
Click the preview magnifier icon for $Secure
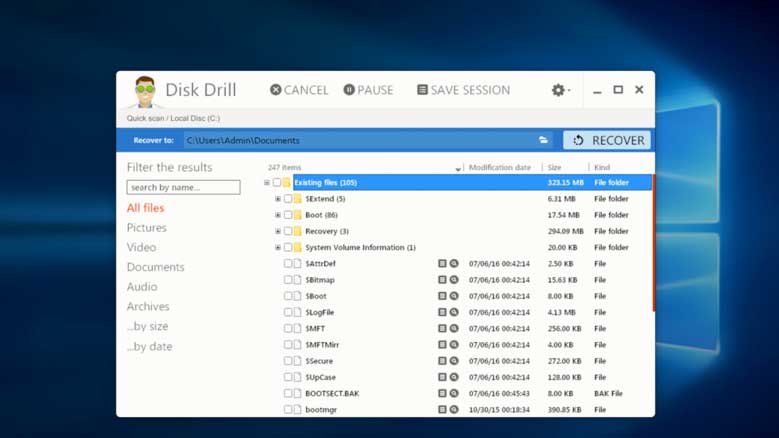click(454, 361)
